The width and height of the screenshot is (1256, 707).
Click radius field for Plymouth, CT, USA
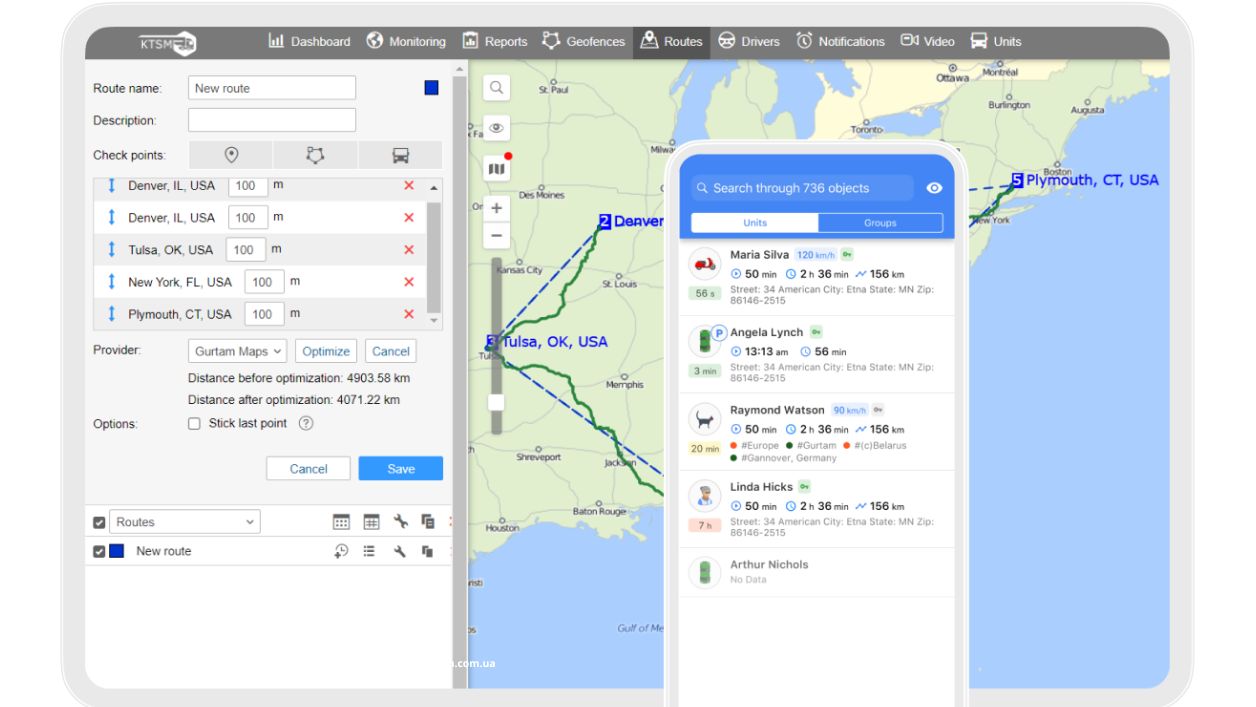click(x=264, y=314)
